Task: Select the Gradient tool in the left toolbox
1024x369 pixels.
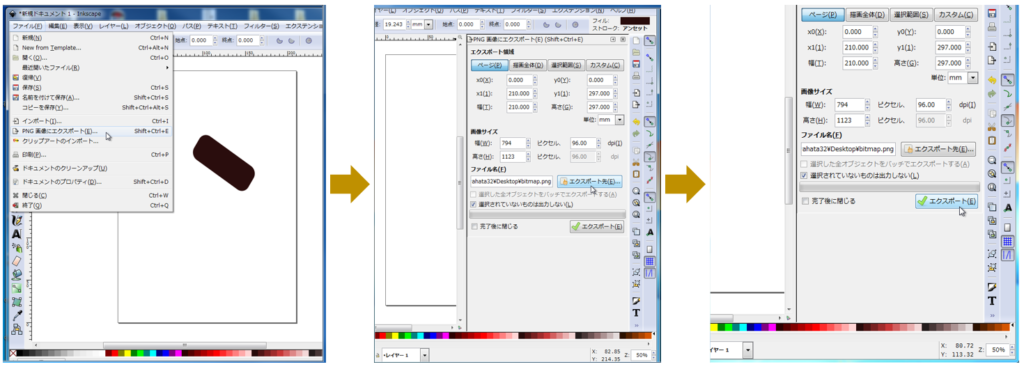Action: pos(17,288)
